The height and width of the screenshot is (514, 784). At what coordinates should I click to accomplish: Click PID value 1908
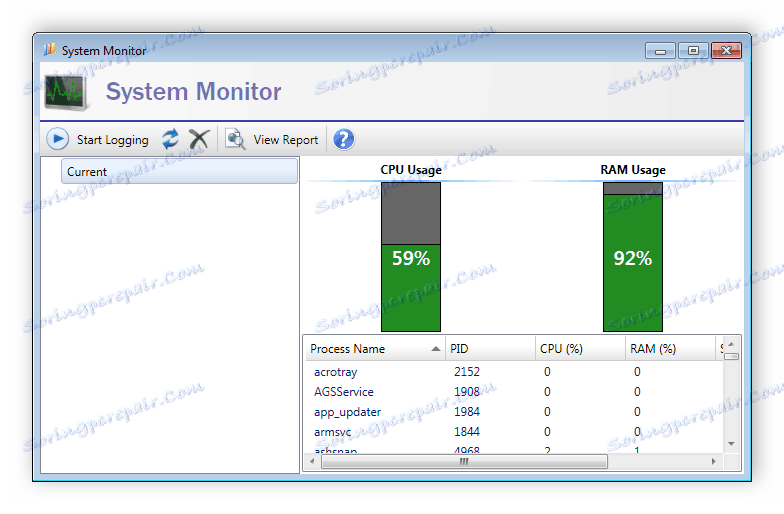tap(466, 392)
